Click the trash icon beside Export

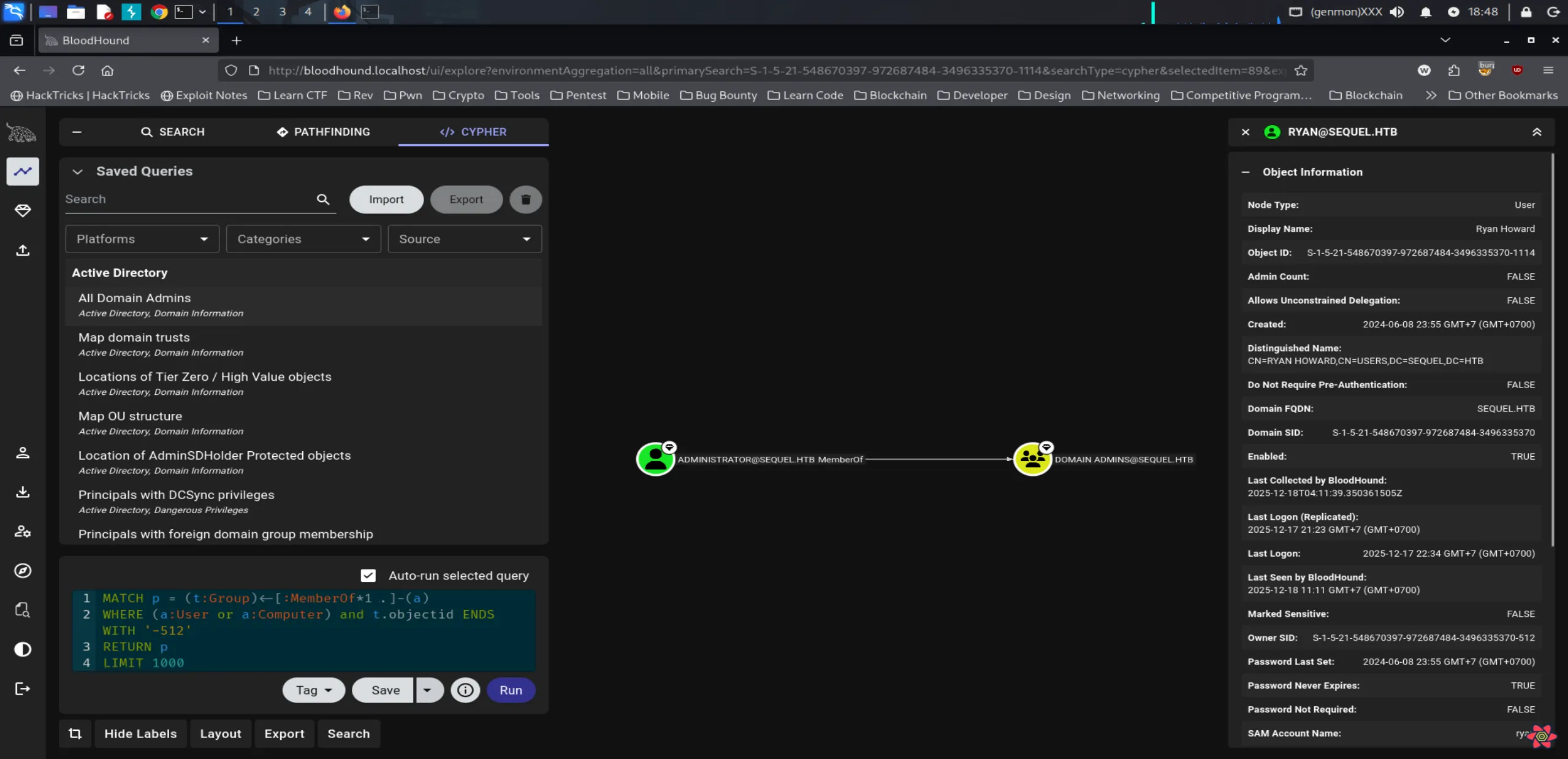(x=525, y=199)
